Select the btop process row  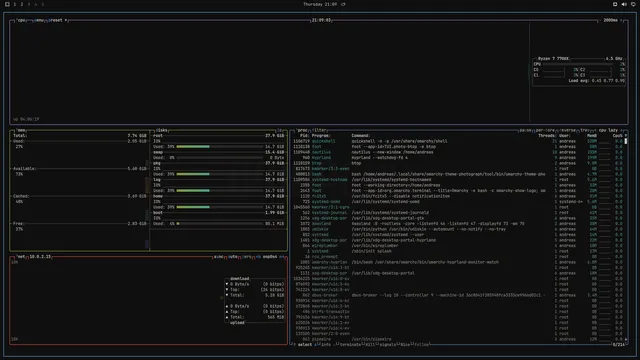point(459,163)
